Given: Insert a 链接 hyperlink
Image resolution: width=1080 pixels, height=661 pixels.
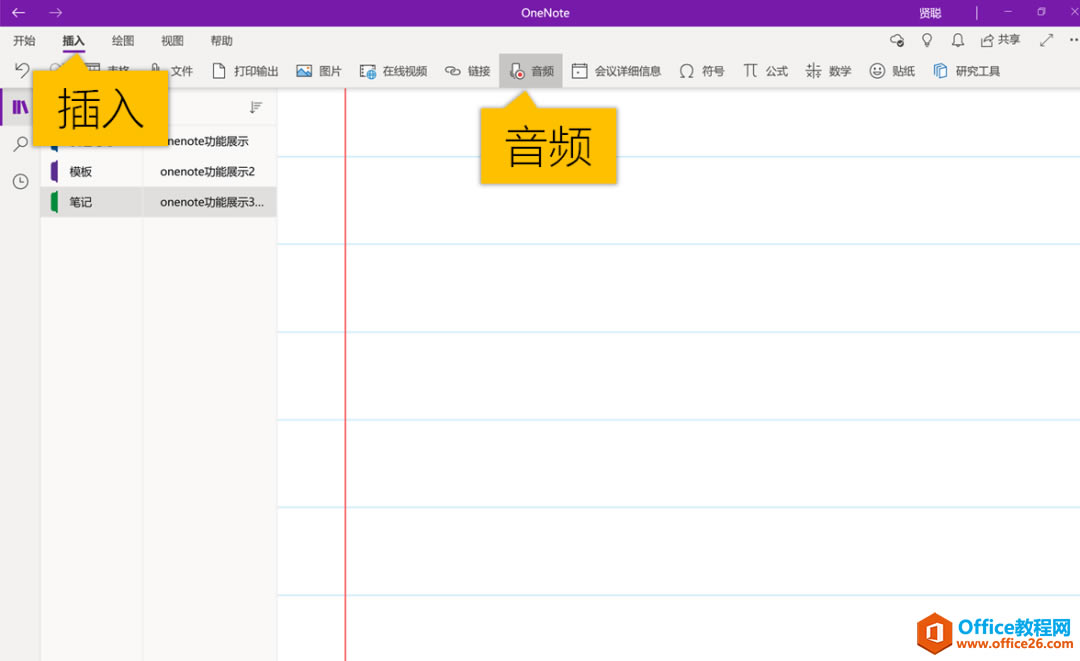Looking at the screenshot, I should point(467,70).
